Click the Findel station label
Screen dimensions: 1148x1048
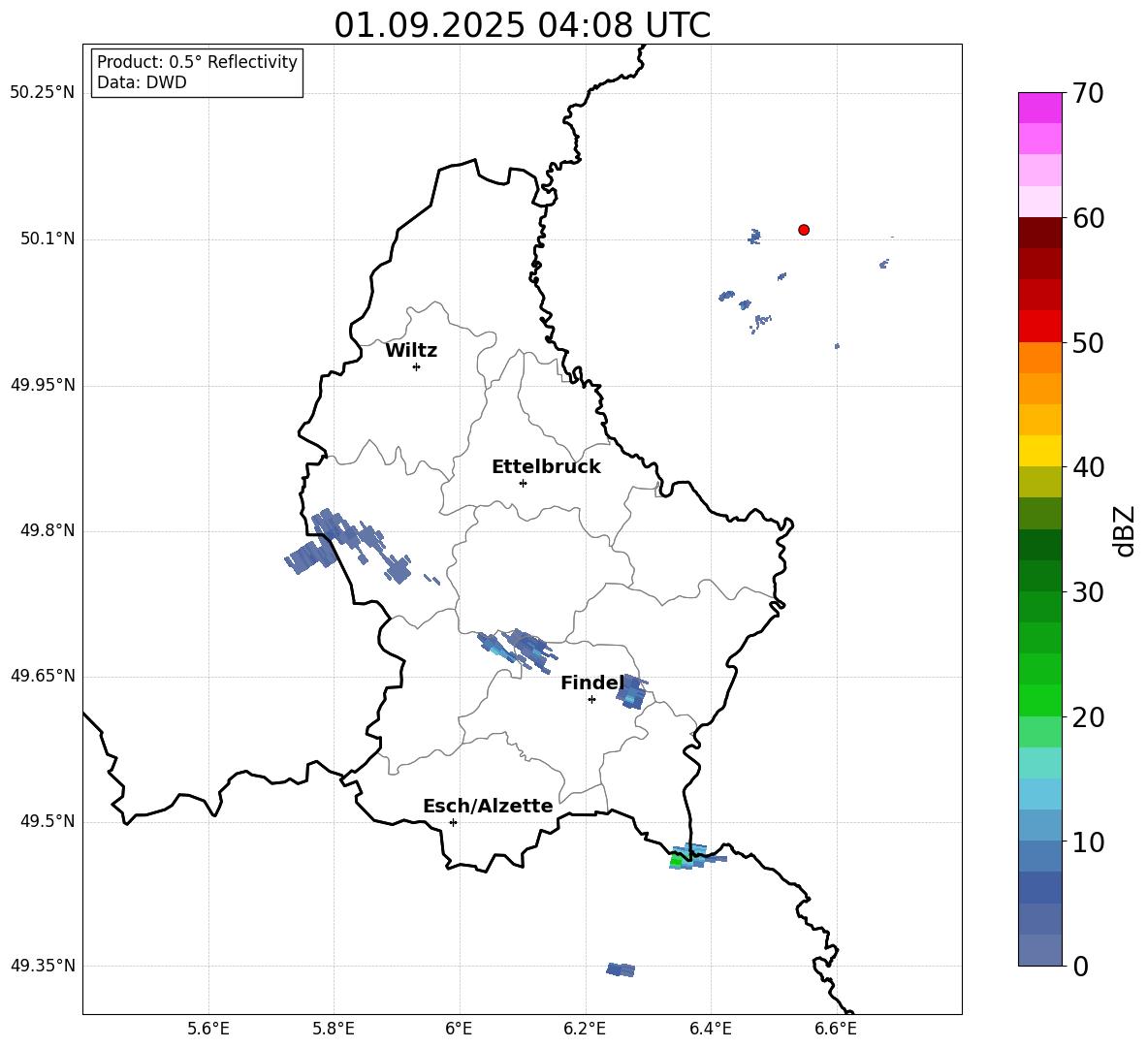[592, 683]
